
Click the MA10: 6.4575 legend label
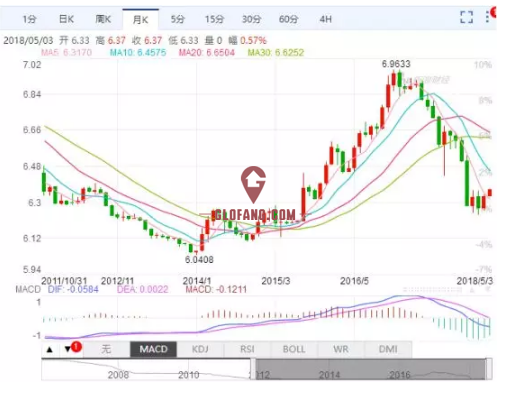[x=138, y=53]
